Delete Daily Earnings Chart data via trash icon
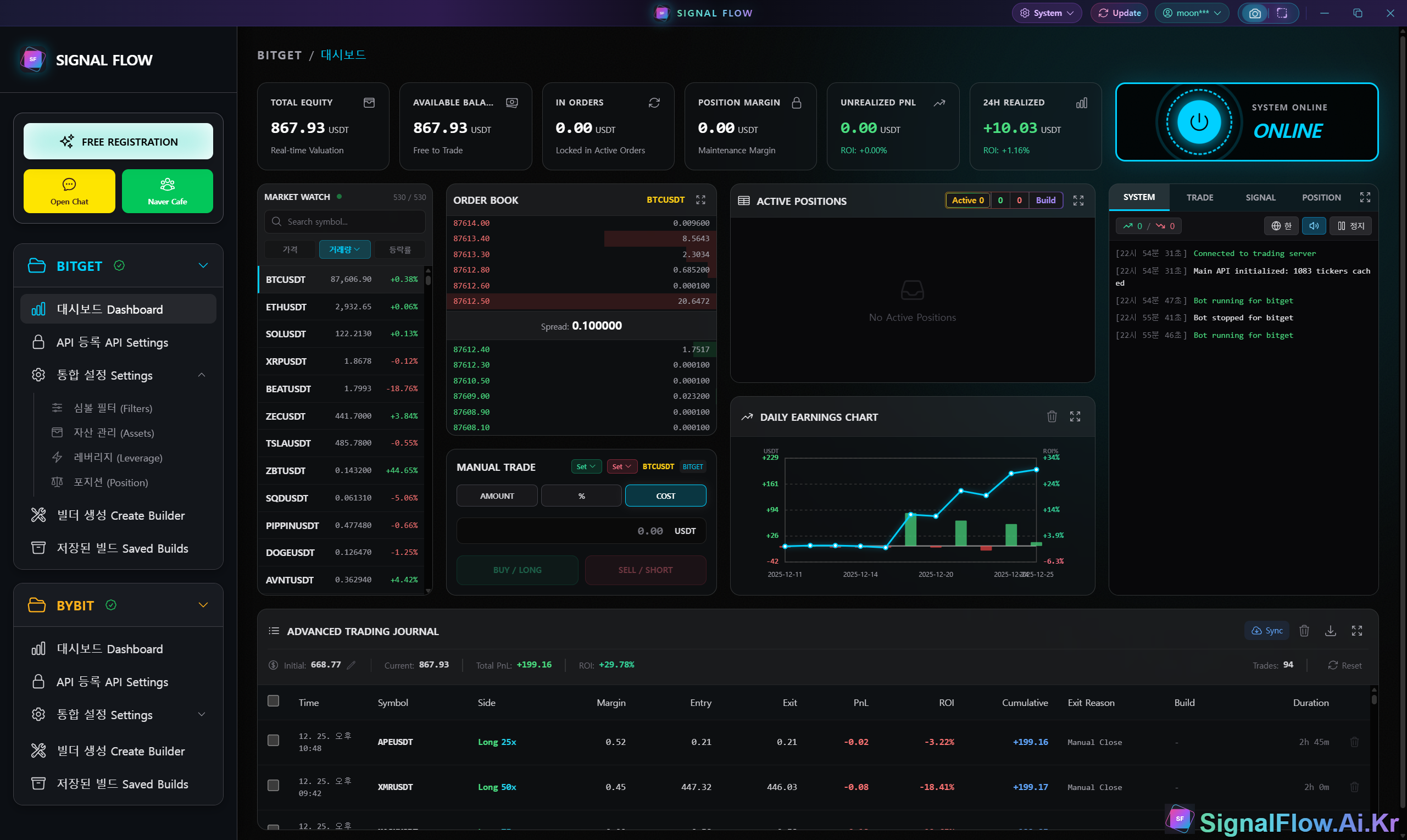 click(x=1052, y=416)
